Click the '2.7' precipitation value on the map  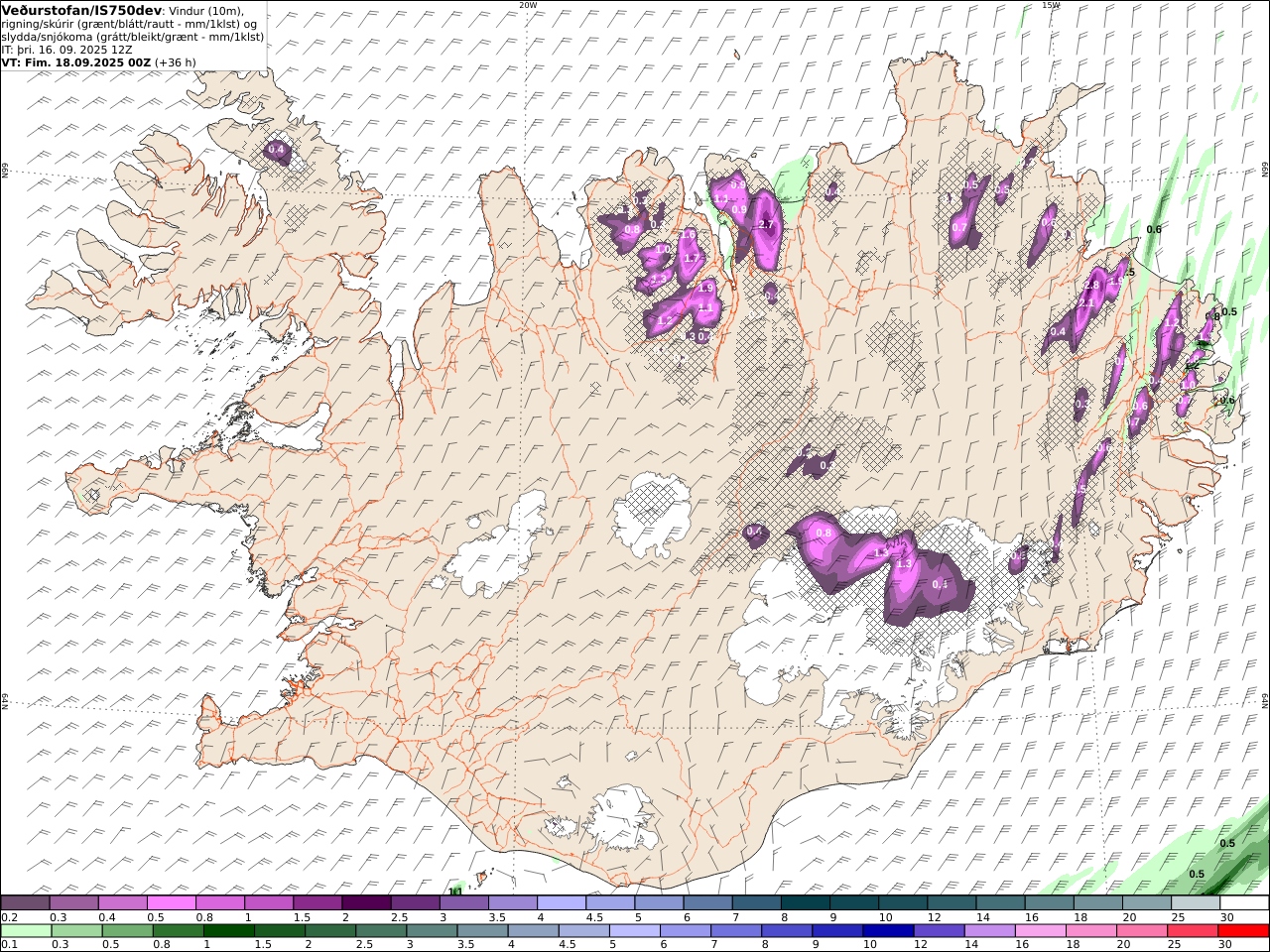tap(765, 225)
